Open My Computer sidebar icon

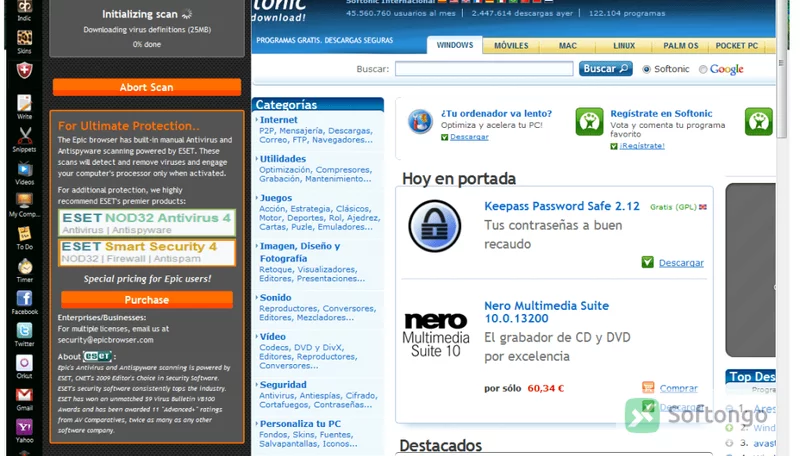point(24,205)
